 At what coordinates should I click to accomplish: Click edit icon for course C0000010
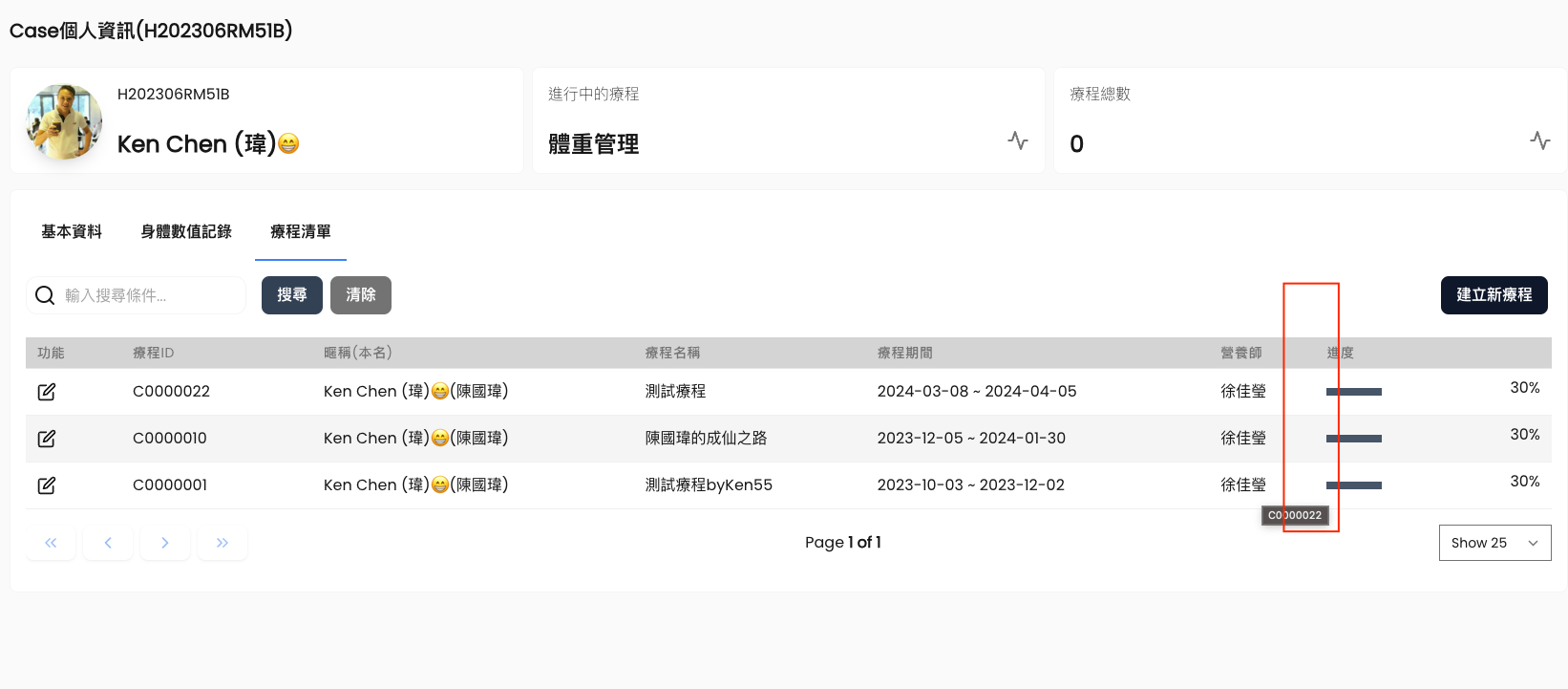[47, 439]
